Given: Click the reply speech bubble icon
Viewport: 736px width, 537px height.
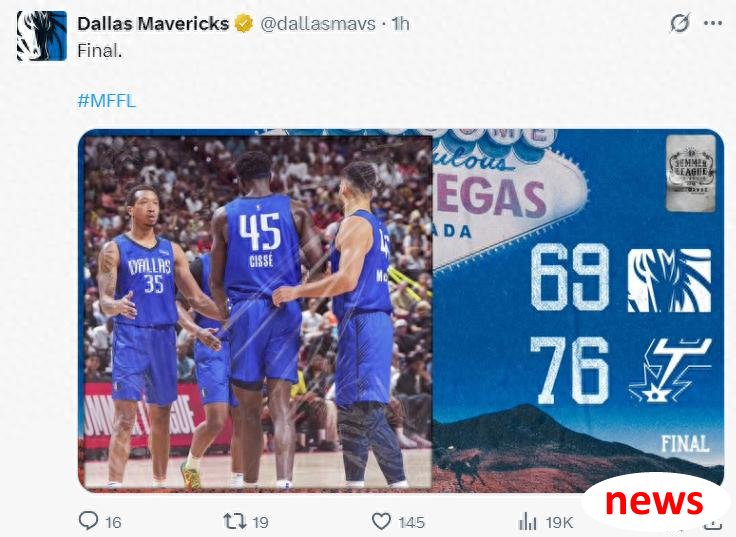Looking at the screenshot, I should point(88,521).
